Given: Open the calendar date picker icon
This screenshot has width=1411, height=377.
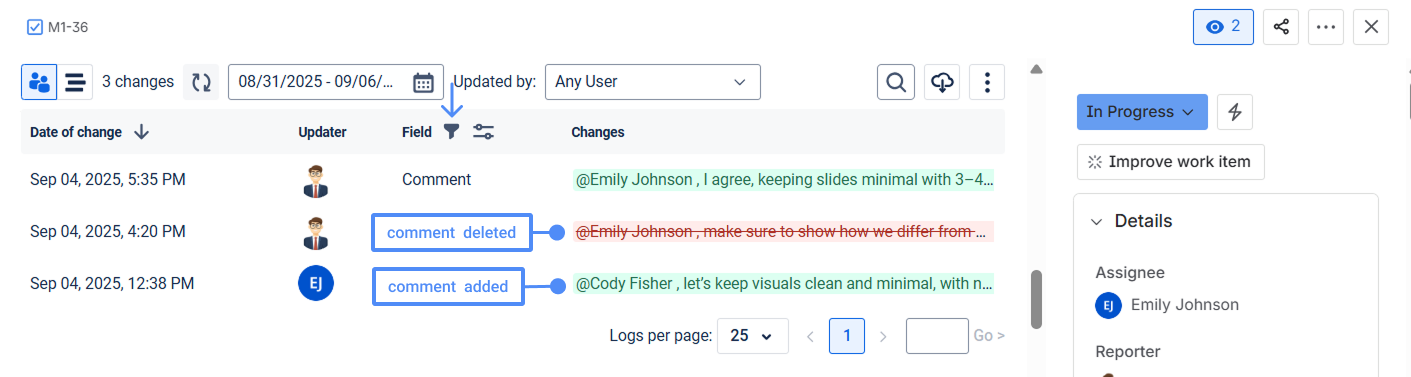Looking at the screenshot, I should click(x=423, y=82).
